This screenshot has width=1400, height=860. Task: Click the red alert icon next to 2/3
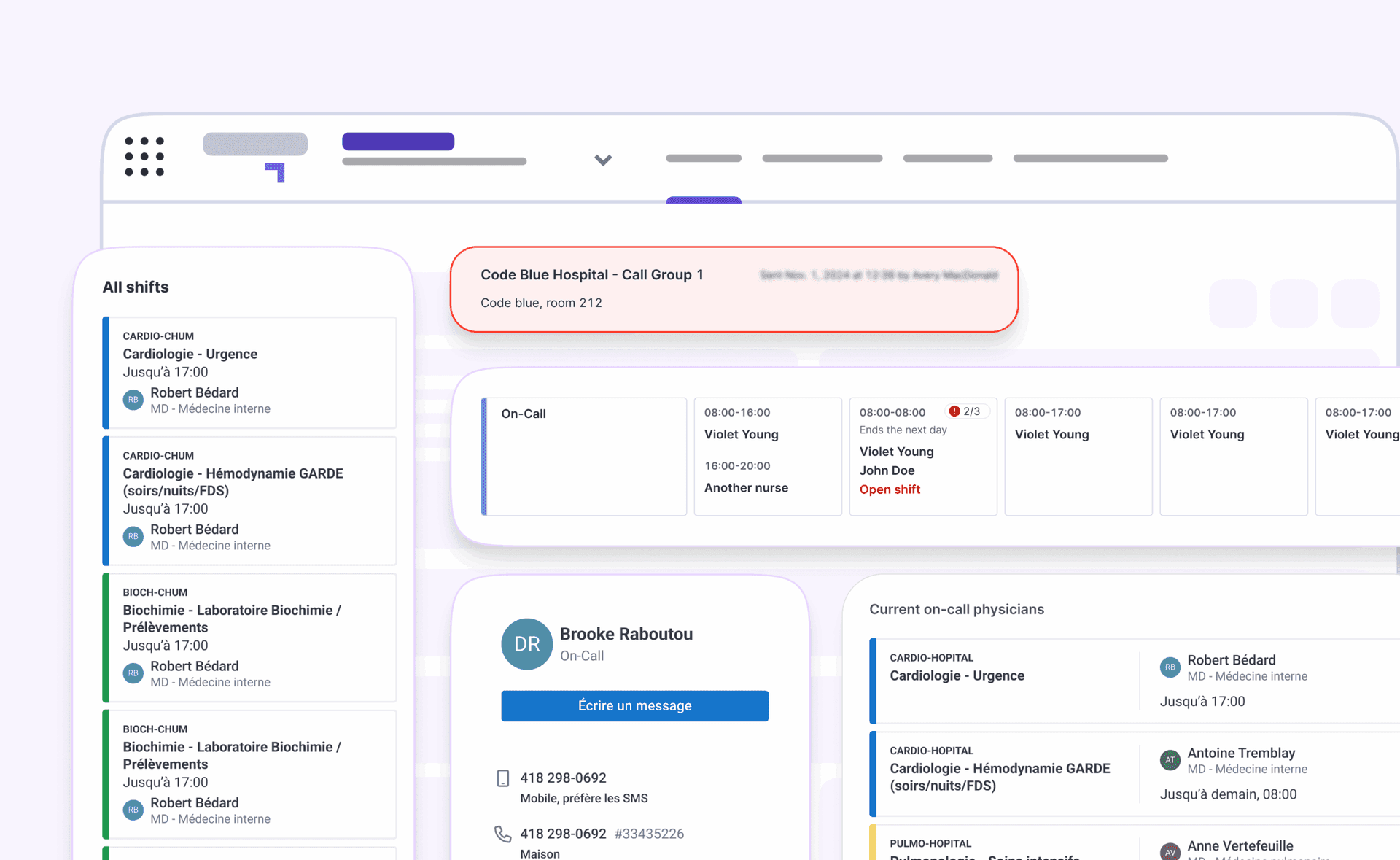(x=954, y=411)
